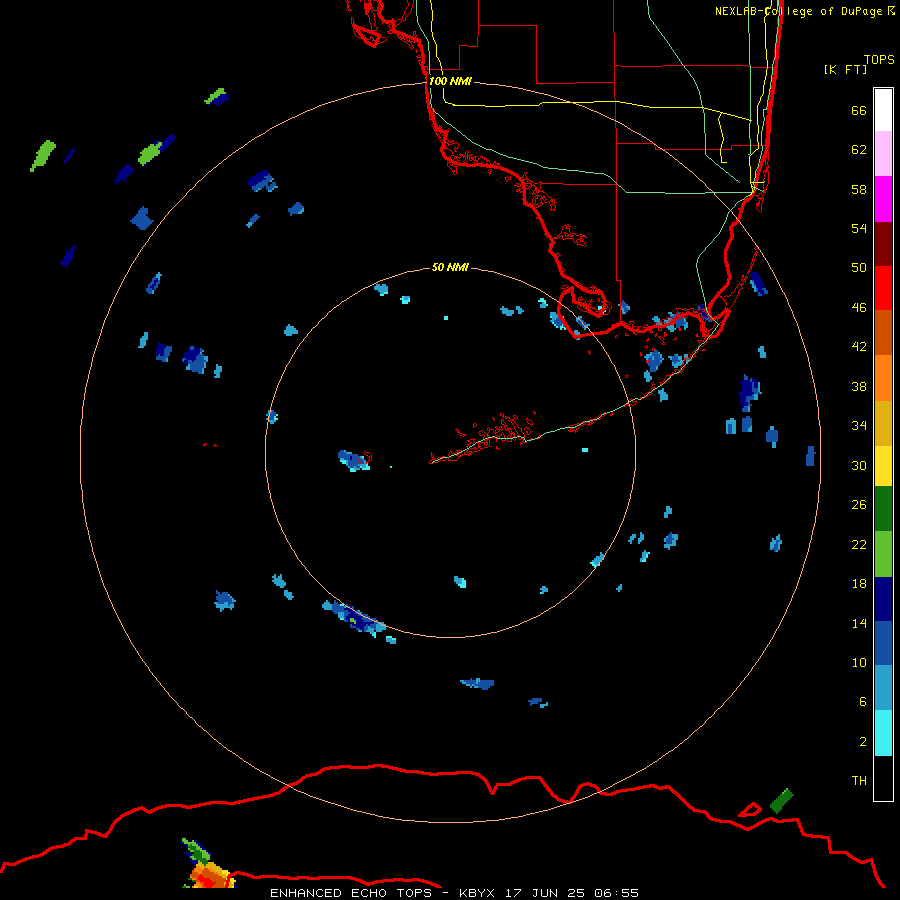Click the light pink legend swatch
The height and width of the screenshot is (900, 900).
click(883, 153)
